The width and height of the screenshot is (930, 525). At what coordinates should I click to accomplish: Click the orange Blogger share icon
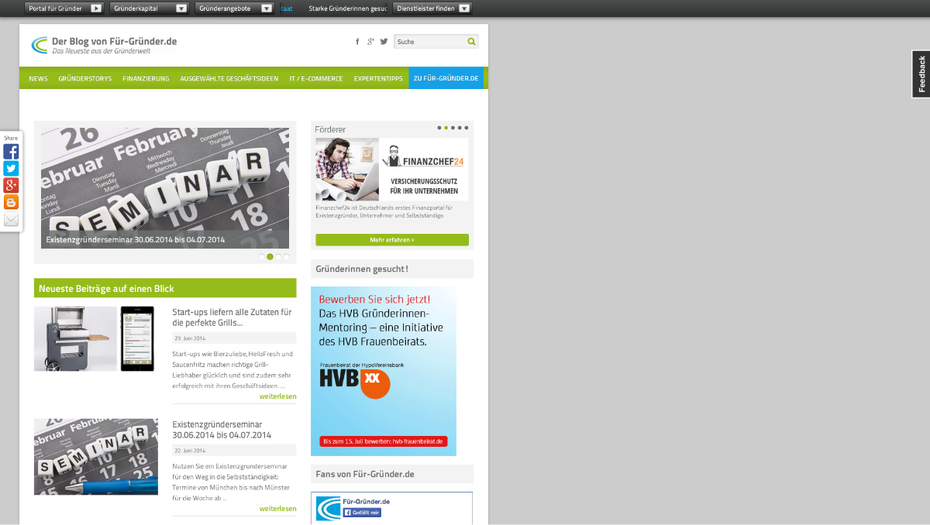[11, 203]
